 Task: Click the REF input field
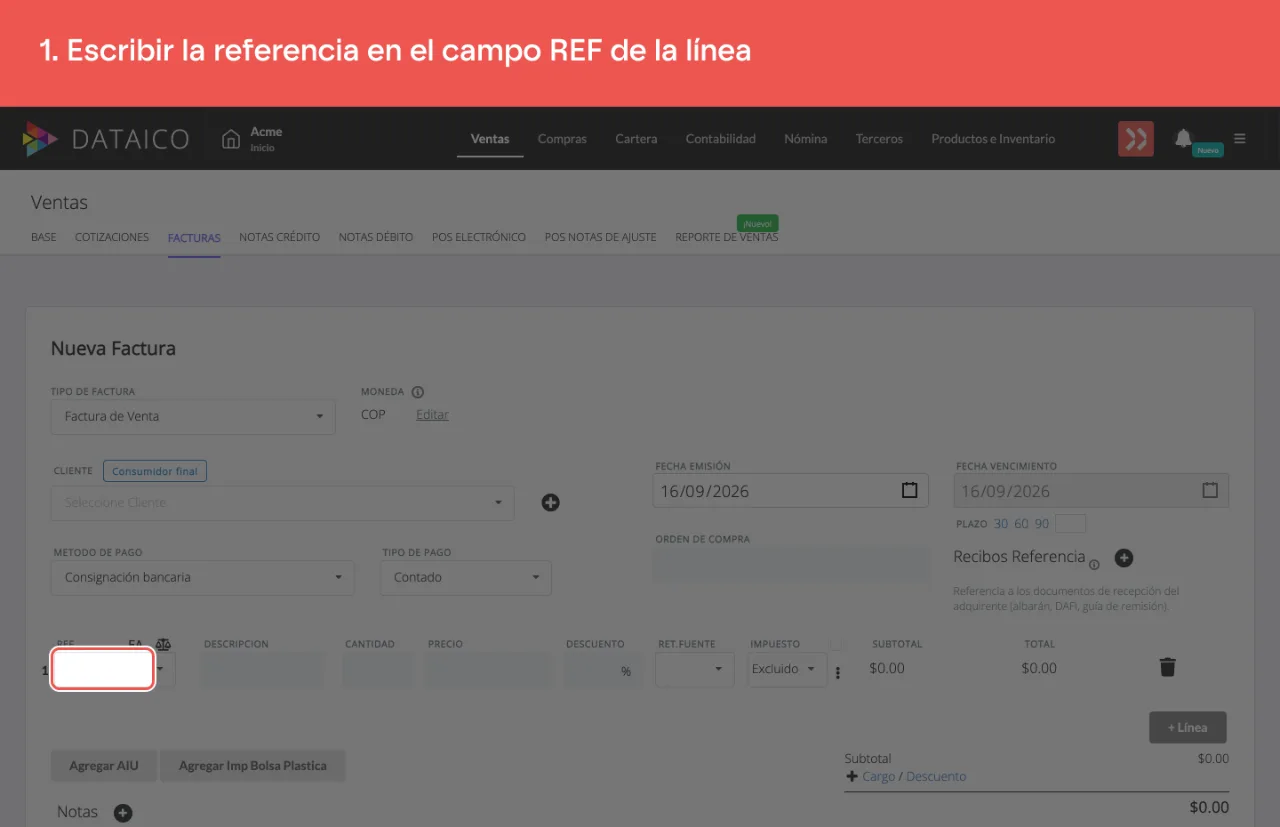pos(102,669)
